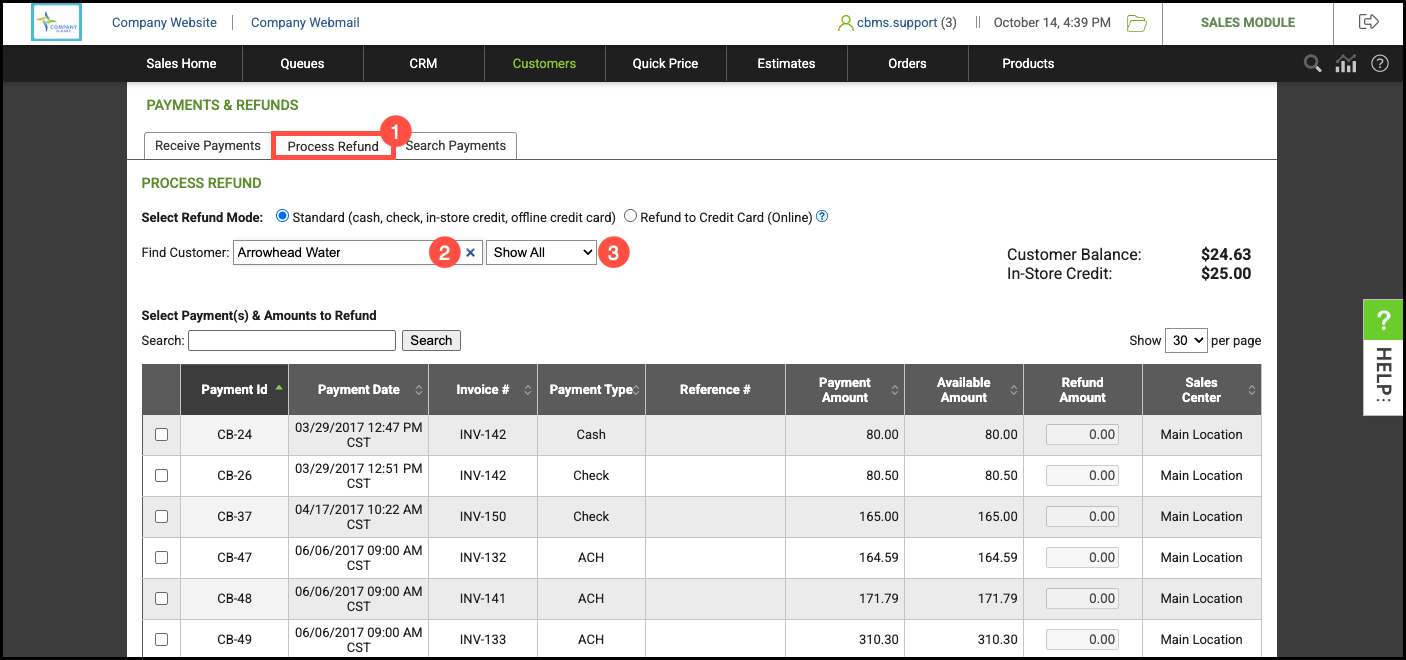This screenshot has height=660, width=1406.
Task: Open Orders menu
Action: pos(907,63)
